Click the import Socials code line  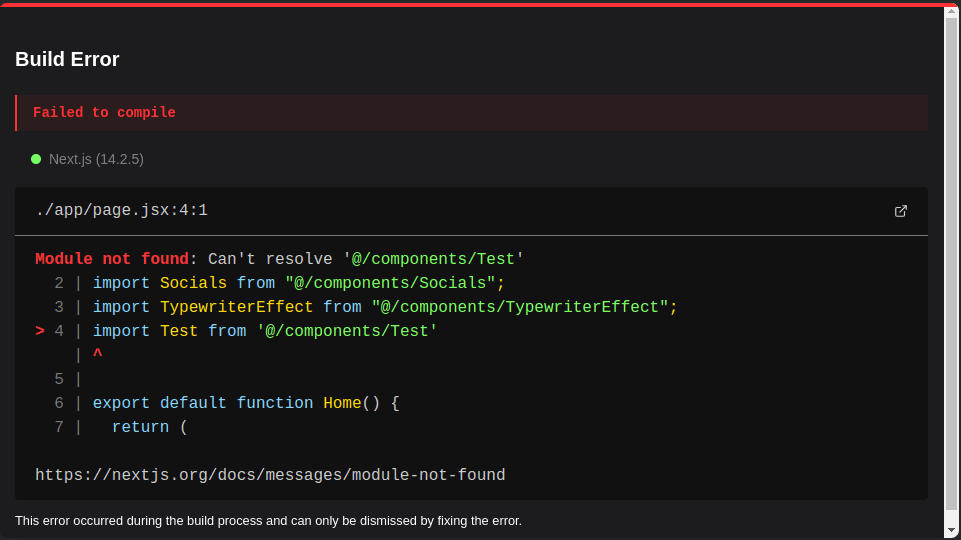279,283
